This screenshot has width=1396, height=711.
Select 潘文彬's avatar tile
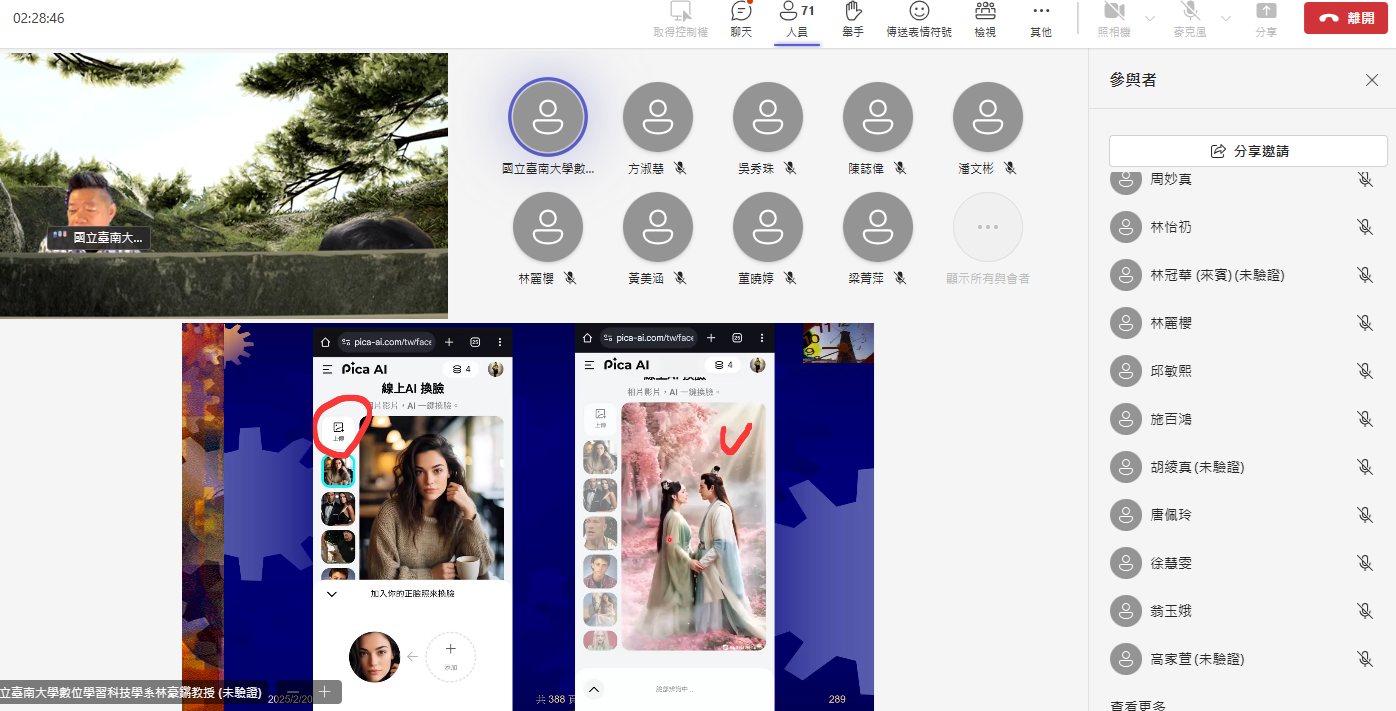pyautogui.click(x=988, y=117)
